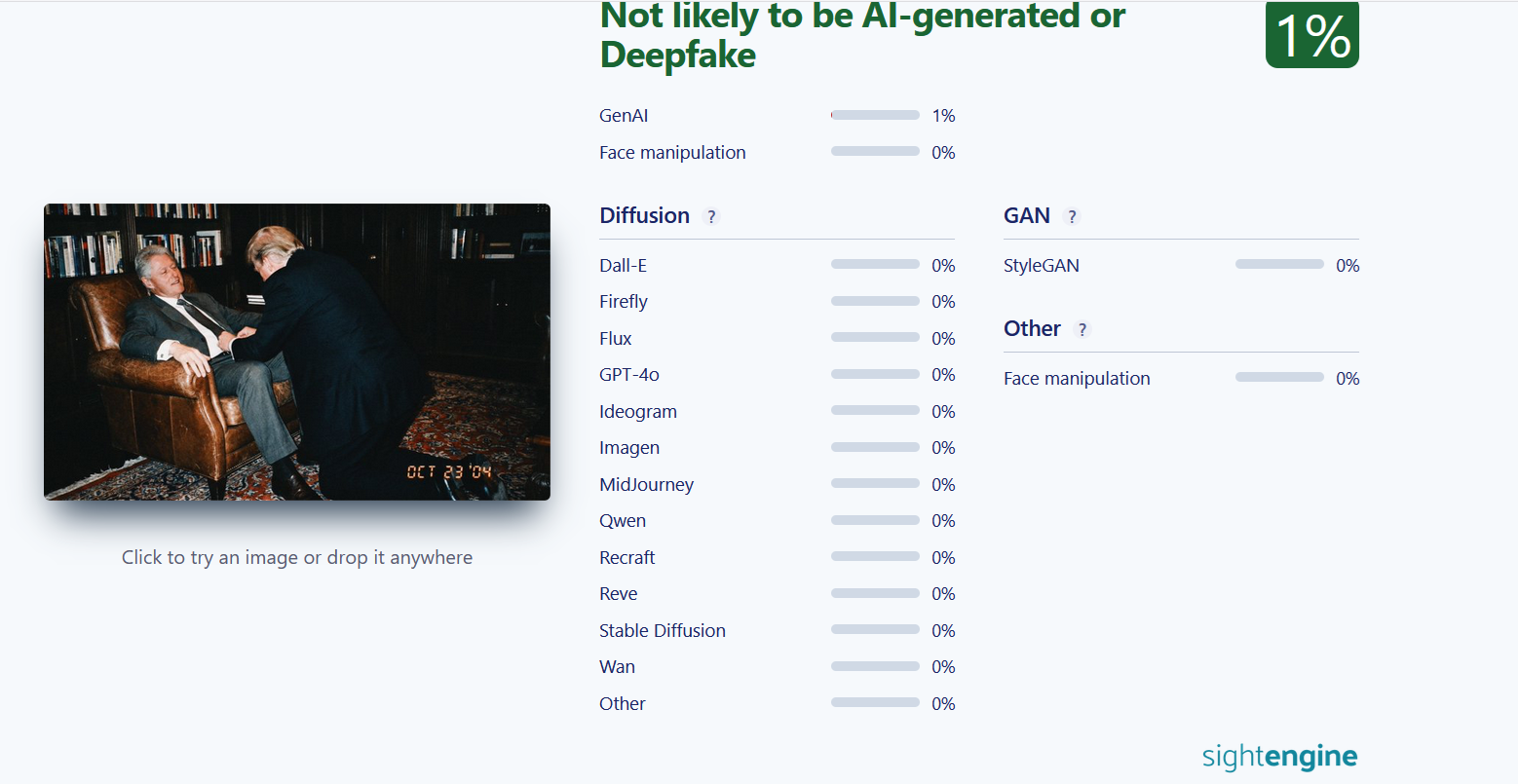Click the green 1% score badge
1518x784 pixels.
pos(1311,36)
